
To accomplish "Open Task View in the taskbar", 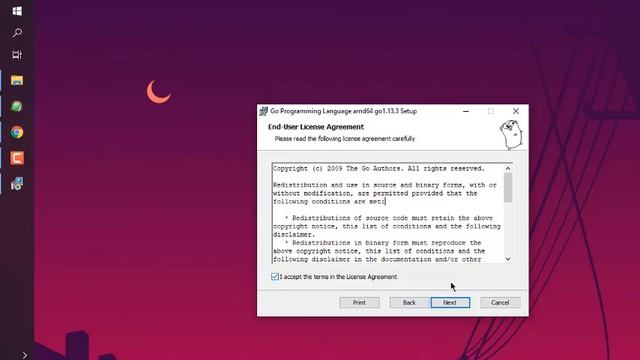I will tap(17, 55).
